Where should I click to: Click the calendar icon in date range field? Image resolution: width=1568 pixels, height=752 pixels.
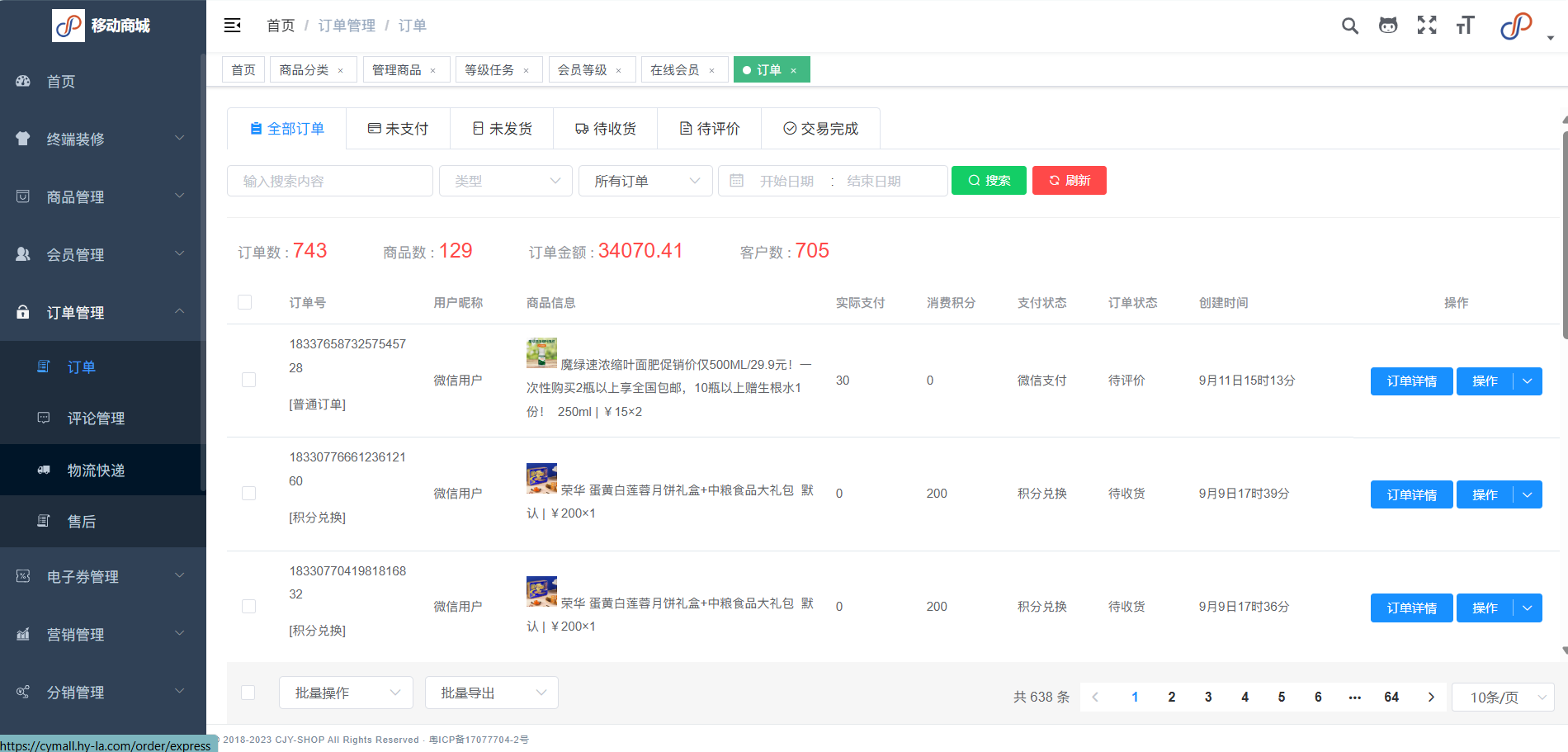tap(737, 181)
